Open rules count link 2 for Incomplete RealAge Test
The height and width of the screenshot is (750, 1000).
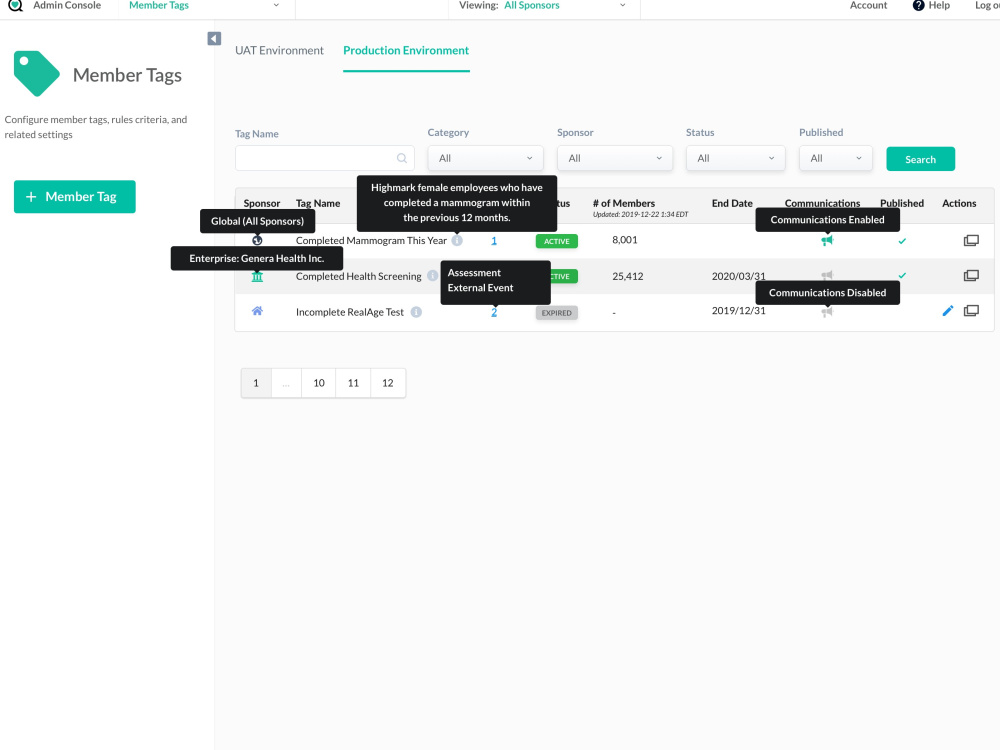pyautogui.click(x=494, y=312)
